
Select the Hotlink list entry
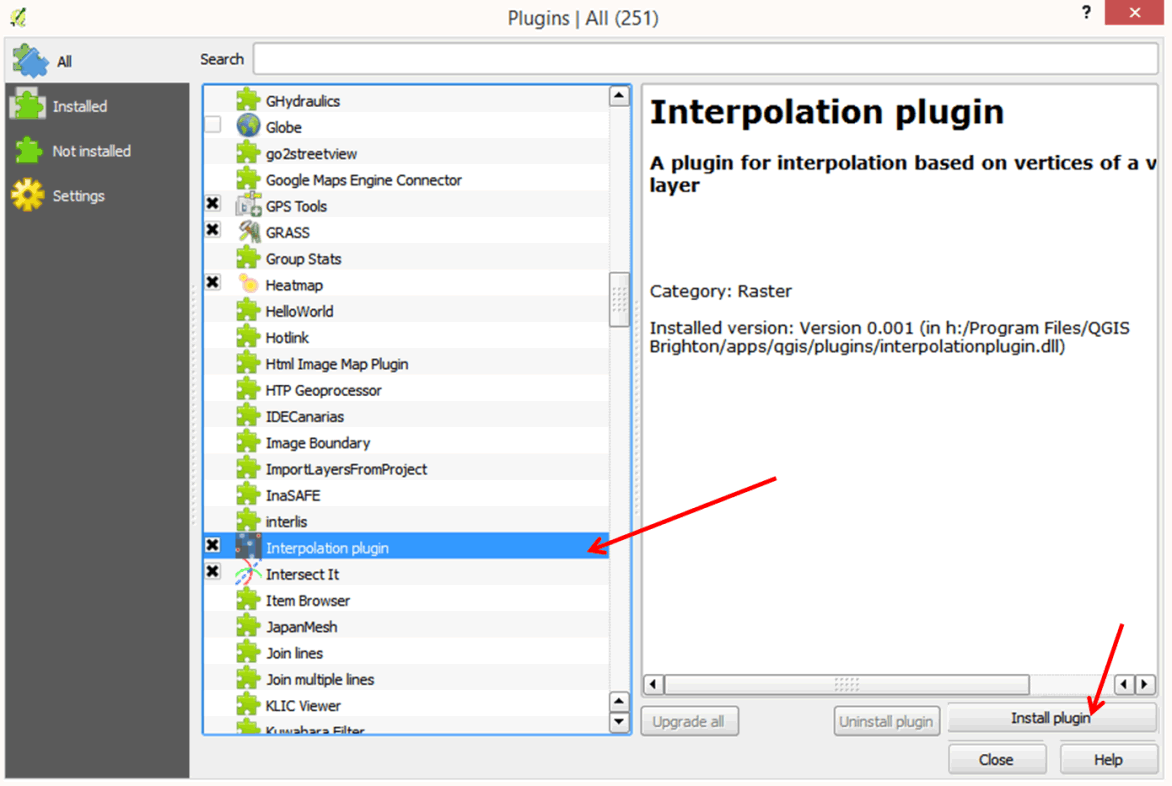[407, 338]
